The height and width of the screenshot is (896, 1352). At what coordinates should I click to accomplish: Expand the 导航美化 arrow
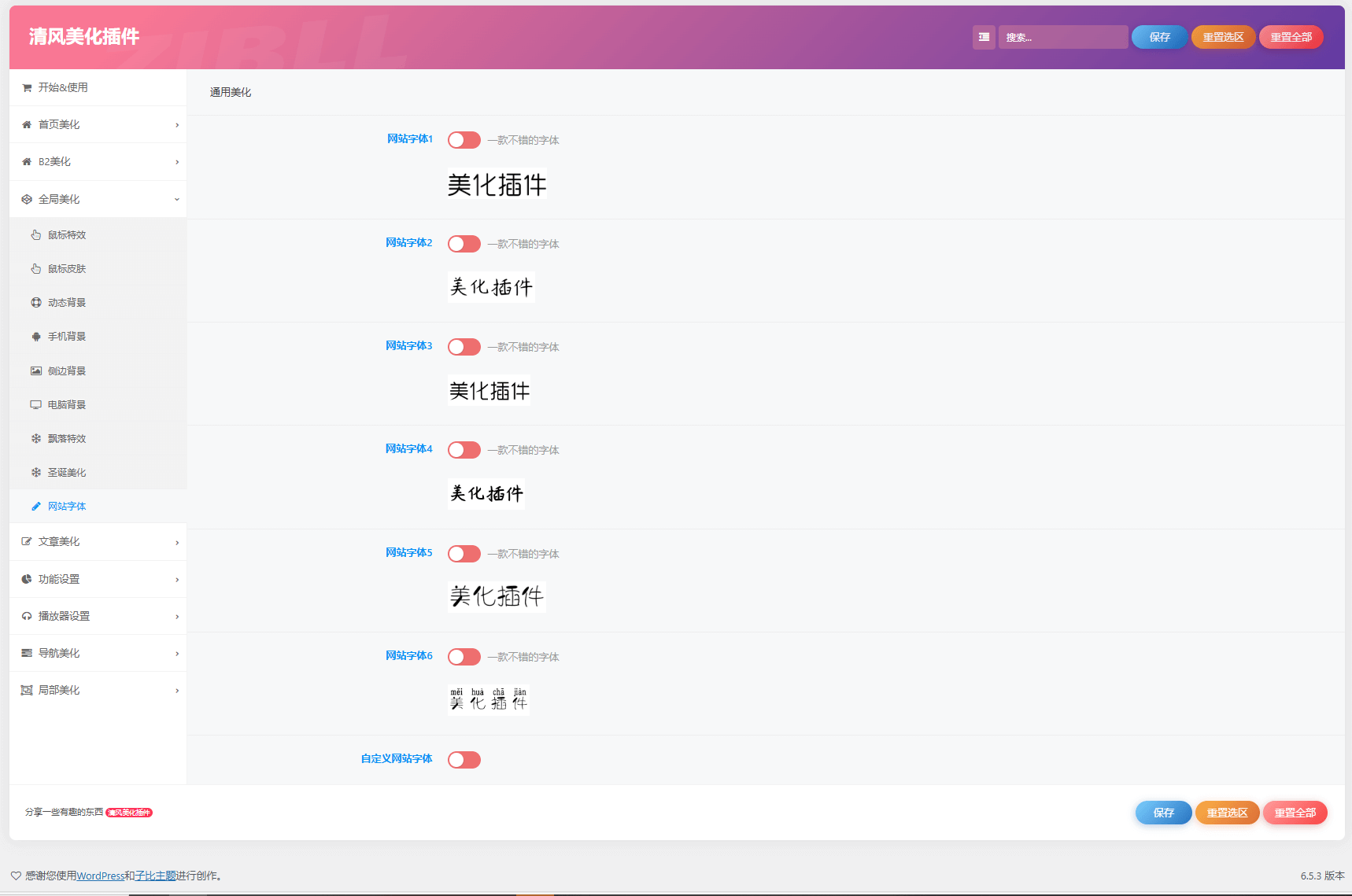click(x=177, y=654)
